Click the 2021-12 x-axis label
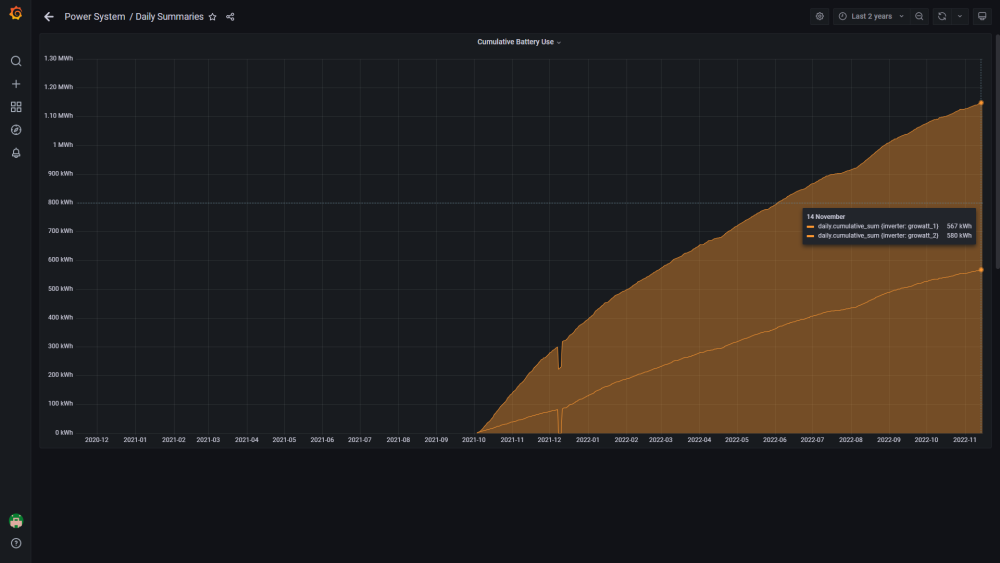1000x563 pixels. click(x=549, y=440)
